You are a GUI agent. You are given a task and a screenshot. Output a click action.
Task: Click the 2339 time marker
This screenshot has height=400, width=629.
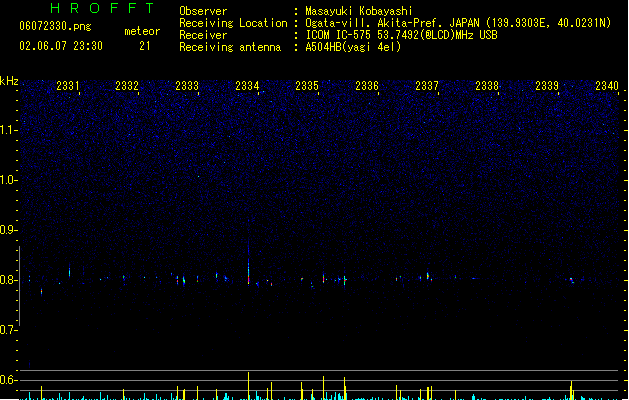(x=547, y=86)
